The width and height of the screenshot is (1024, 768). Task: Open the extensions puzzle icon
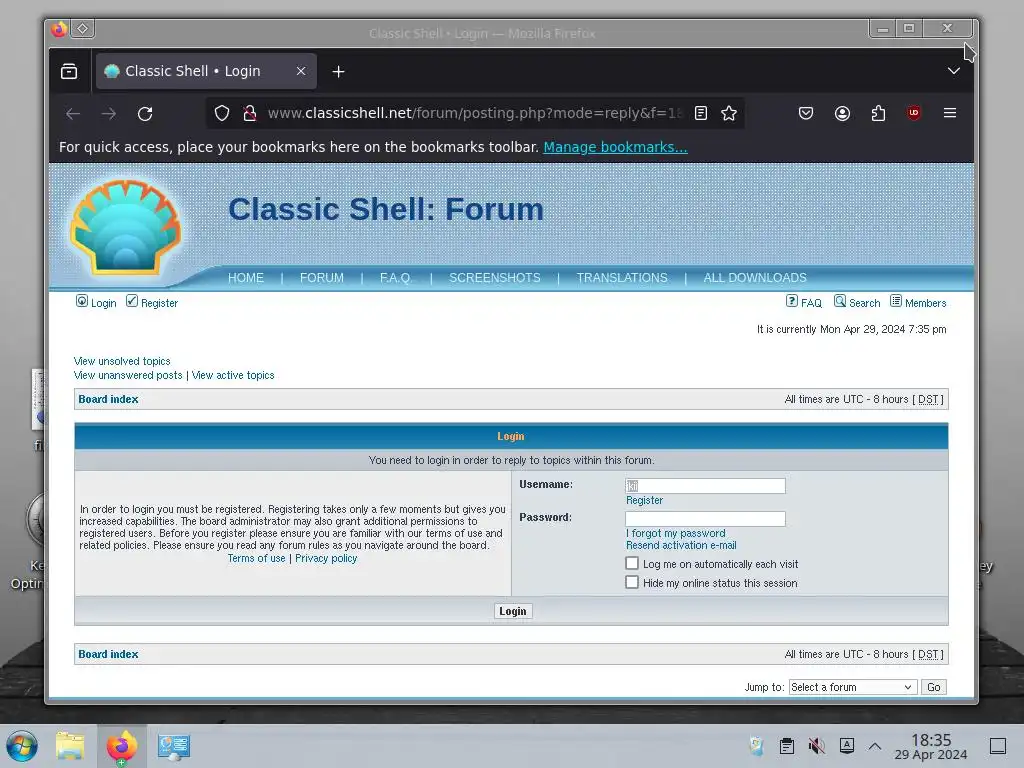pos(878,114)
